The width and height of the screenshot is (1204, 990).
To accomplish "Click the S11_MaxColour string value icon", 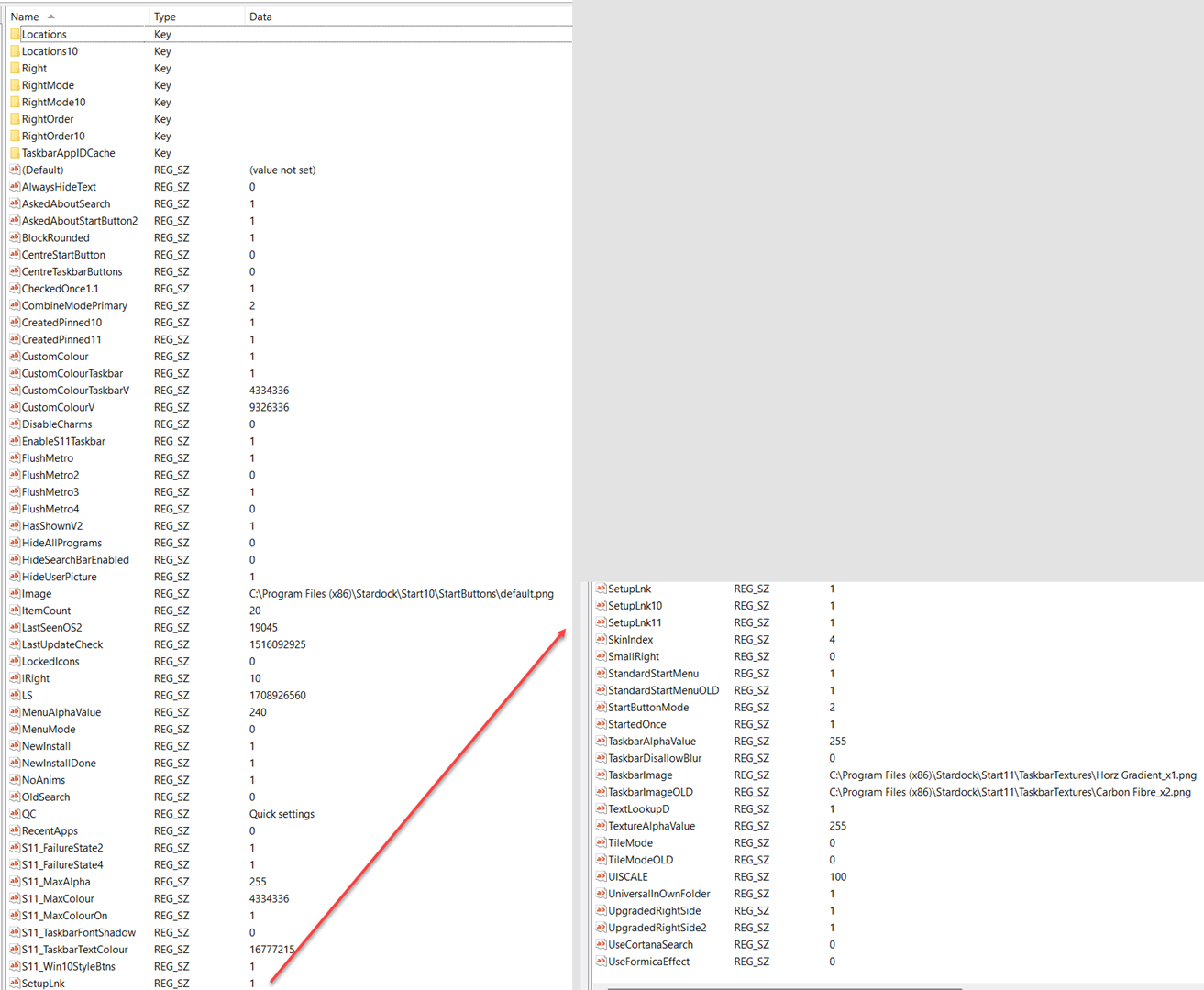I will [x=15, y=899].
